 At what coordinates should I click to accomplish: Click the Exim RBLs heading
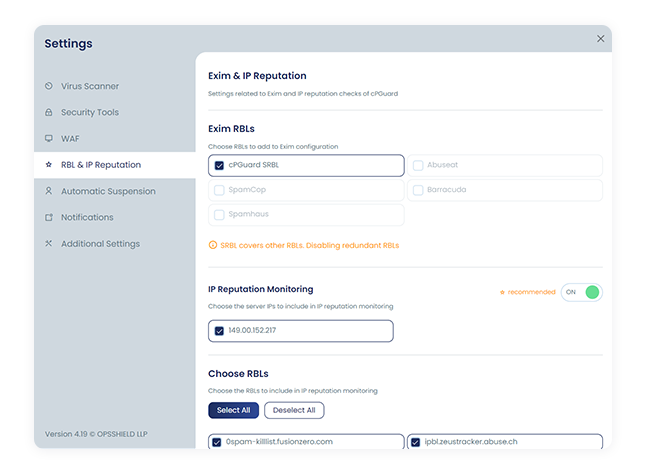[x=231, y=129]
